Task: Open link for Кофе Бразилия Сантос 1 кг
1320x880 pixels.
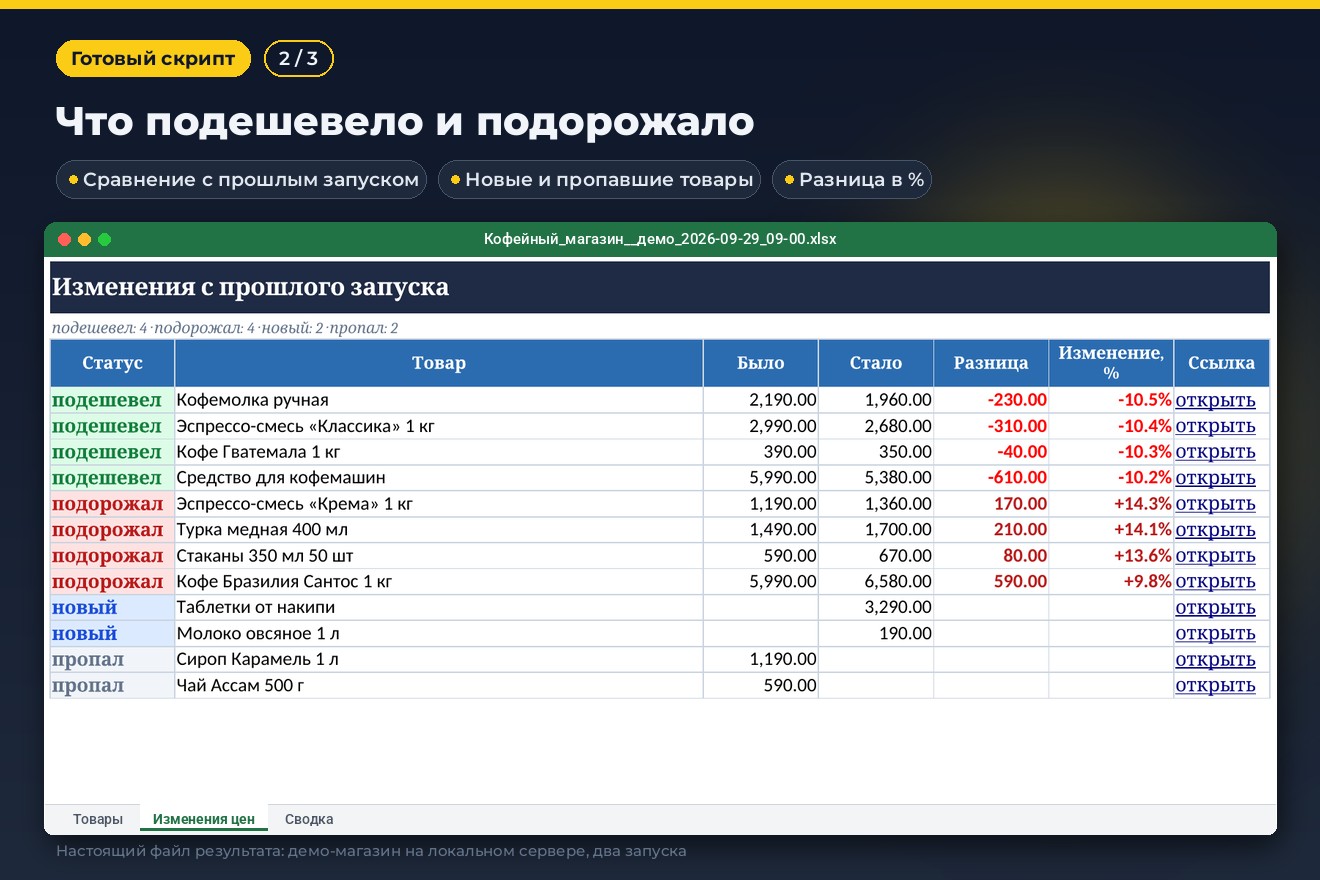Action: click(x=1215, y=582)
